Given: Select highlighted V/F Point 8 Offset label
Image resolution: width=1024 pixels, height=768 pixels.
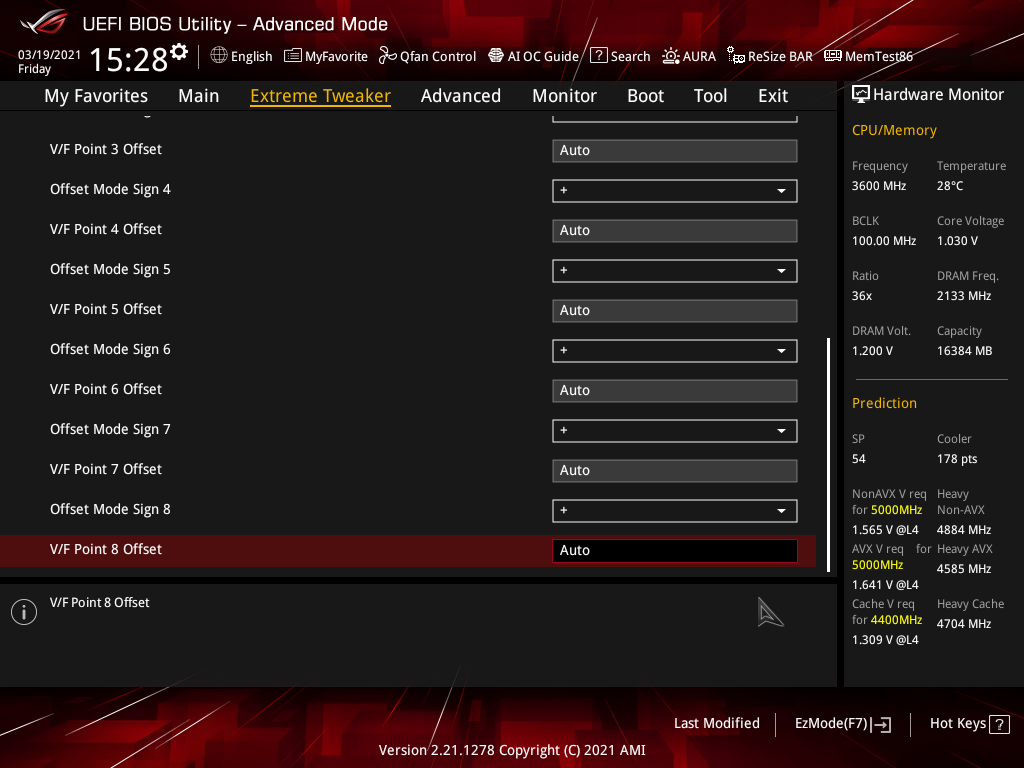Looking at the screenshot, I should coord(106,549).
